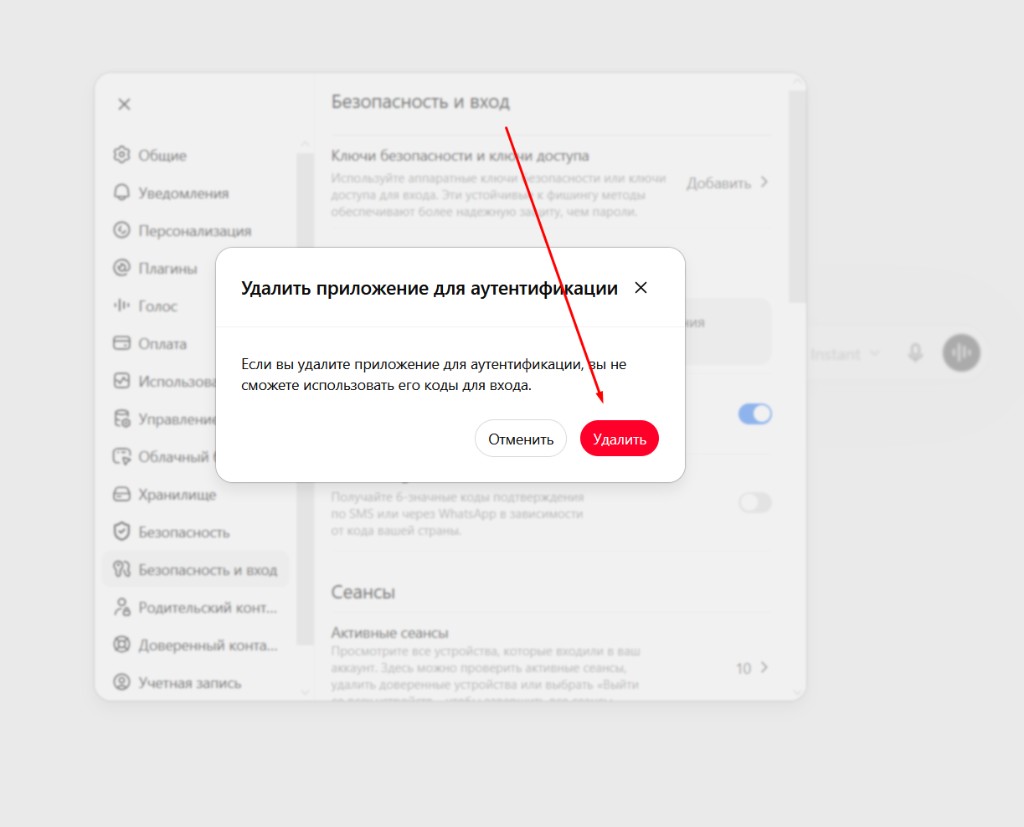Click the Доверенный контакт lifebuoy icon
This screenshot has height=827, width=1024.
[x=121, y=645]
